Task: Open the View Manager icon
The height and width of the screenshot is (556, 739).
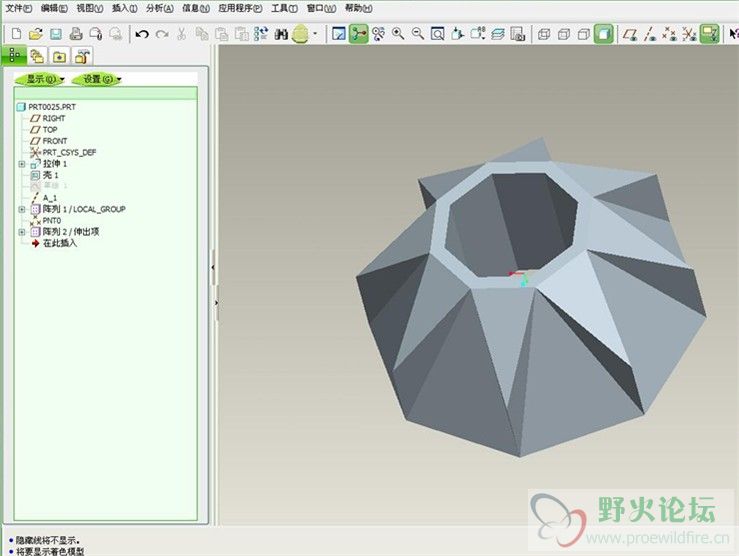Action: coord(517,34)
